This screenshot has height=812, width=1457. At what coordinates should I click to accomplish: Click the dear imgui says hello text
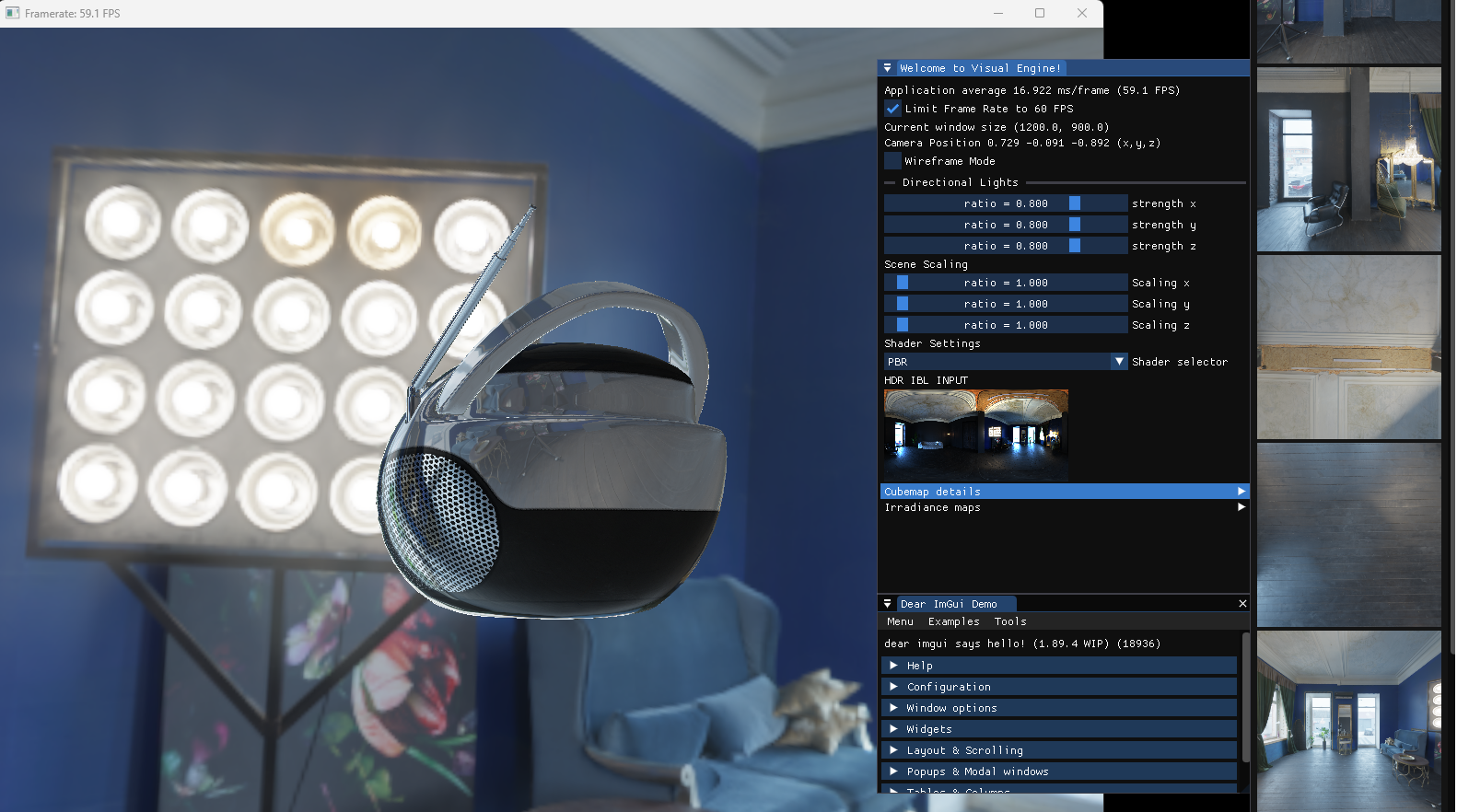[1022, 644]
